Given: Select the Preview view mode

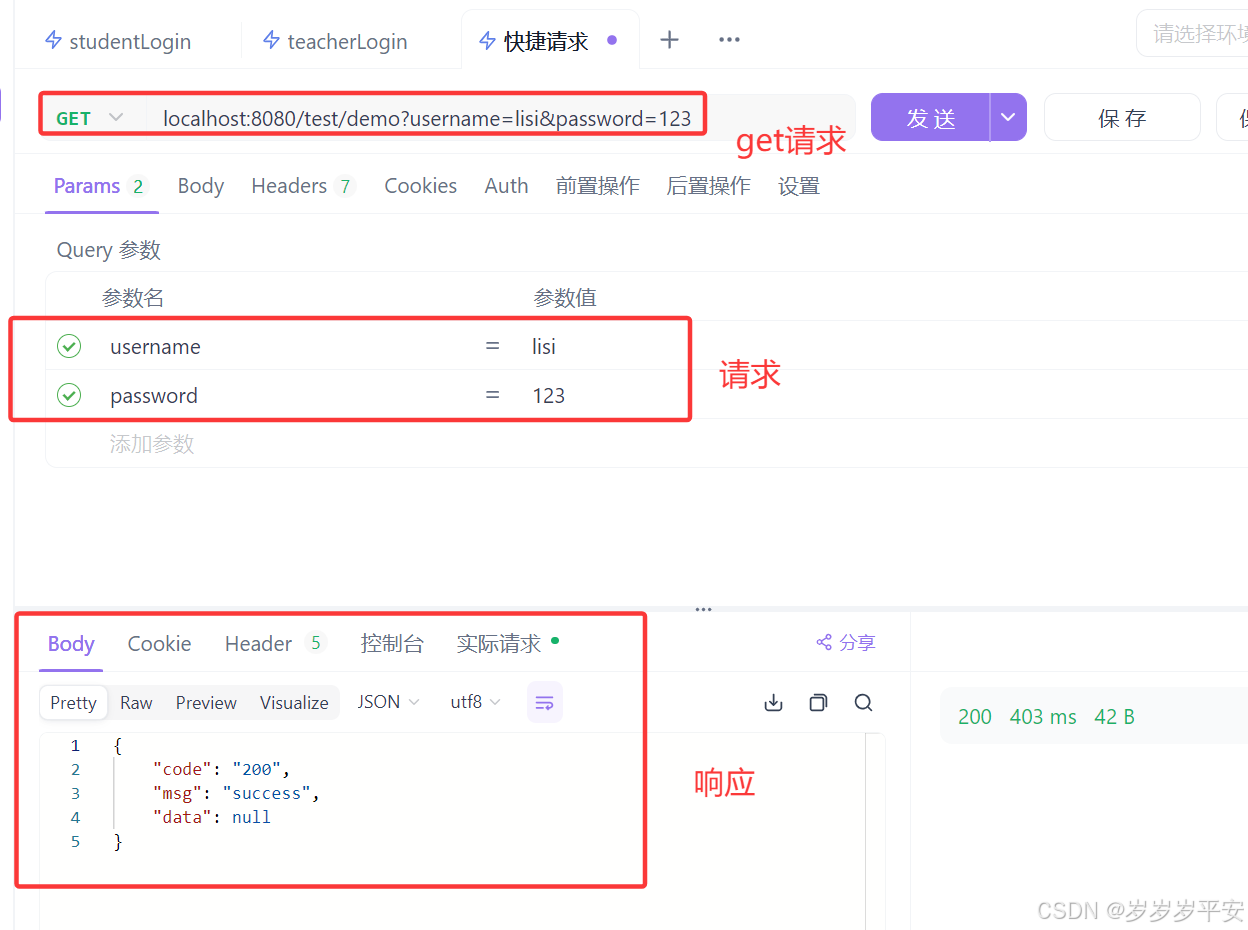Looking at the screenshot, I should (206, 703).
